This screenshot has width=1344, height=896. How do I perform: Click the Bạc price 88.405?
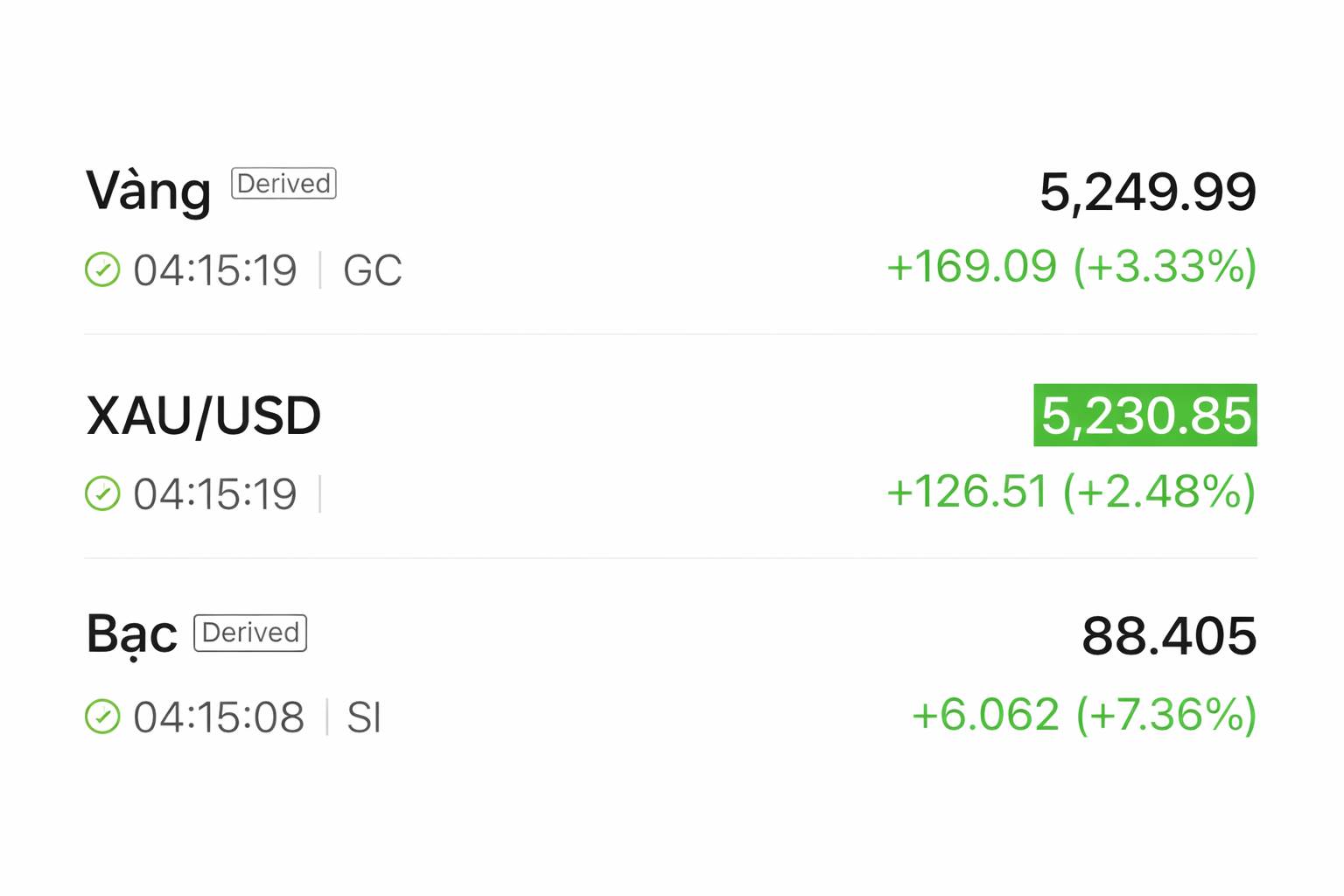coord(1169,636)
